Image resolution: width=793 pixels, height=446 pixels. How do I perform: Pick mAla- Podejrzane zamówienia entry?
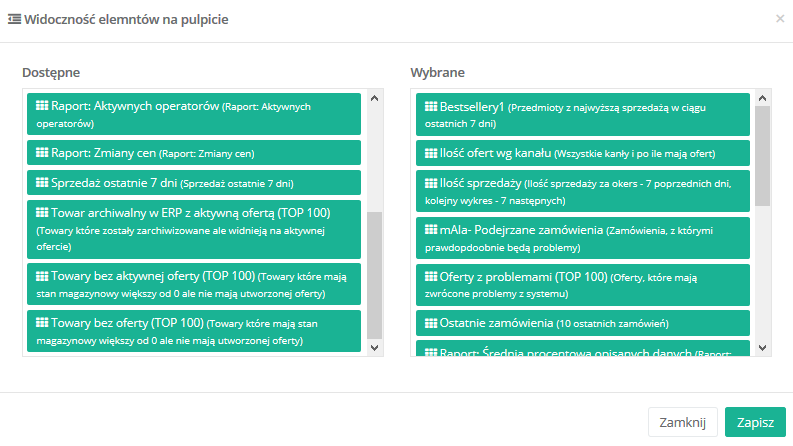tap(582, 237)
